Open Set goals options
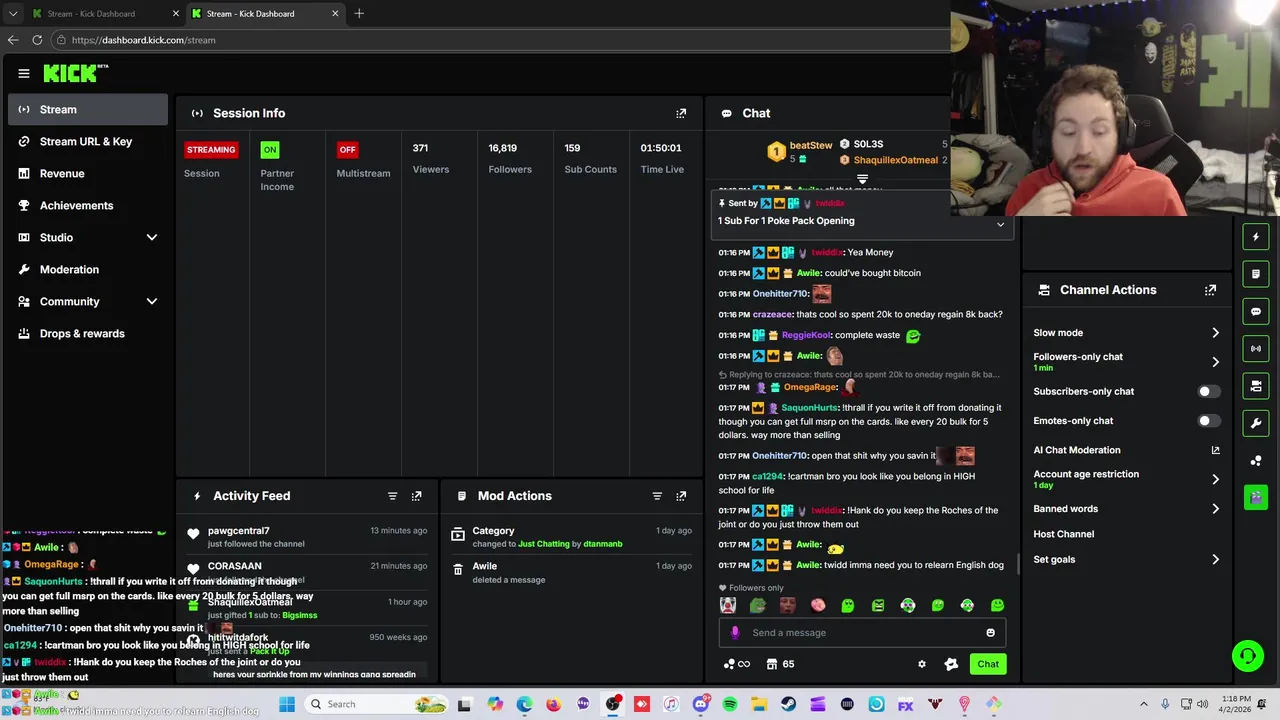 pyautogui.click(x=1126, y=560)
